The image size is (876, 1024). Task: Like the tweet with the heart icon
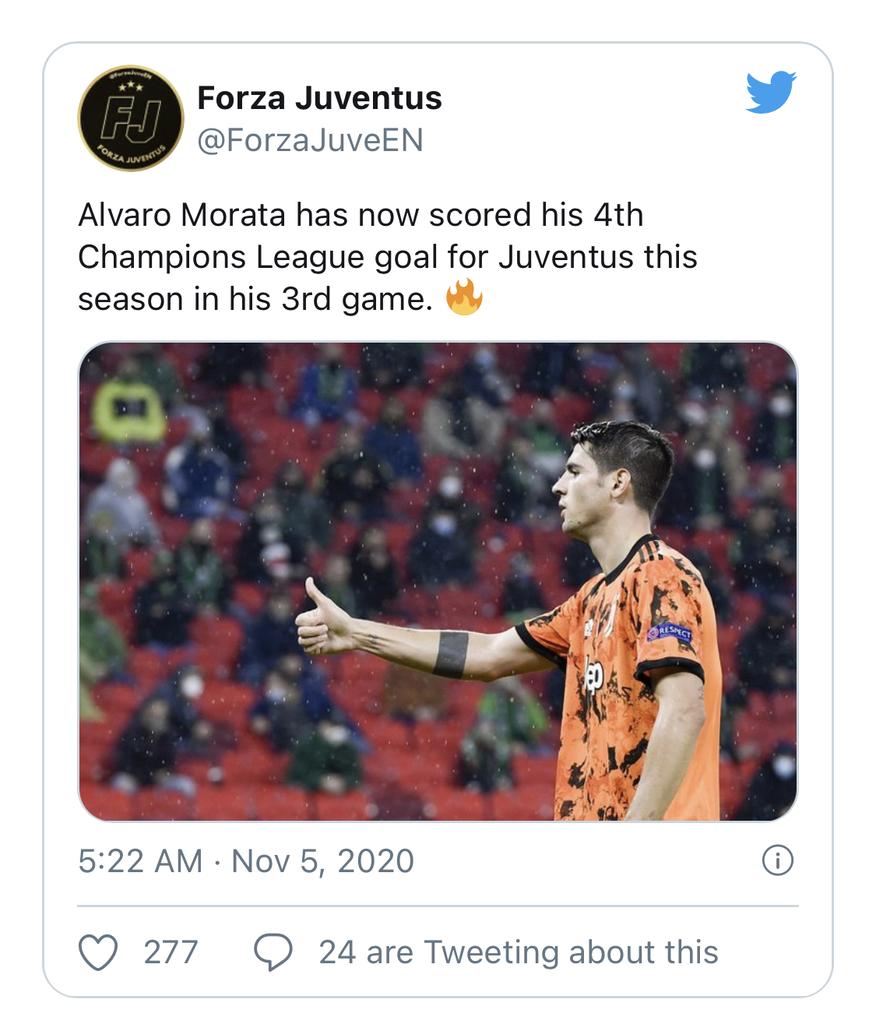tap(98, 952)
